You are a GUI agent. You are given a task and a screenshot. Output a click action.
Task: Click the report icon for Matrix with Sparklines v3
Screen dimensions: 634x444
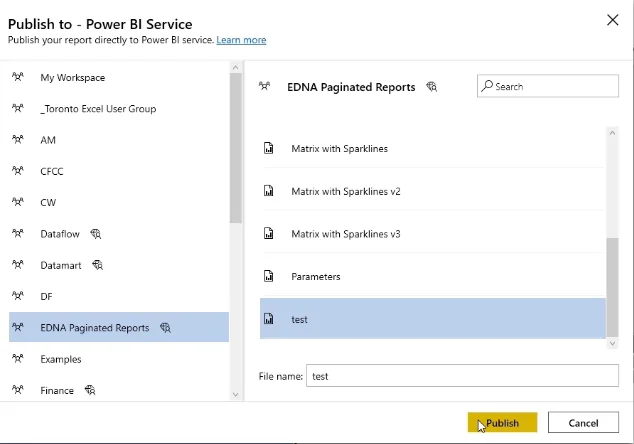(269, 233)
